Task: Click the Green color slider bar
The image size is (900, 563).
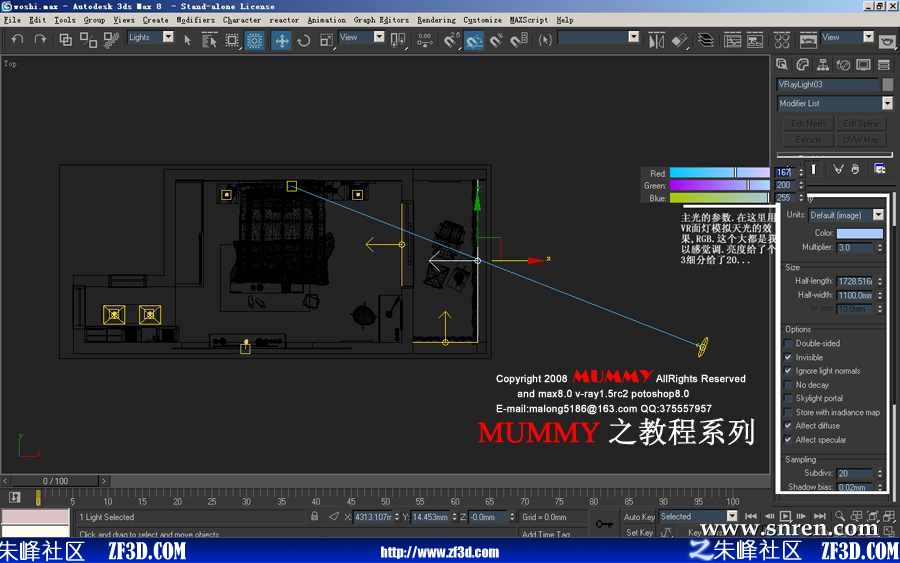Action: click(x=719, y=185)
